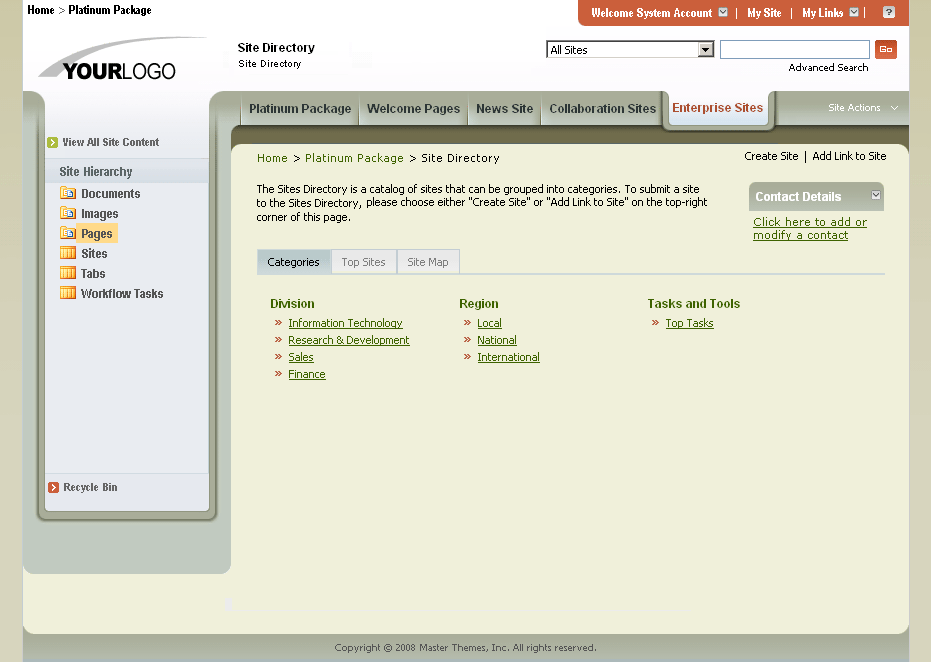931x662 pixels.
Task: Select the Images library folder icon
Action: pos(66,213)
